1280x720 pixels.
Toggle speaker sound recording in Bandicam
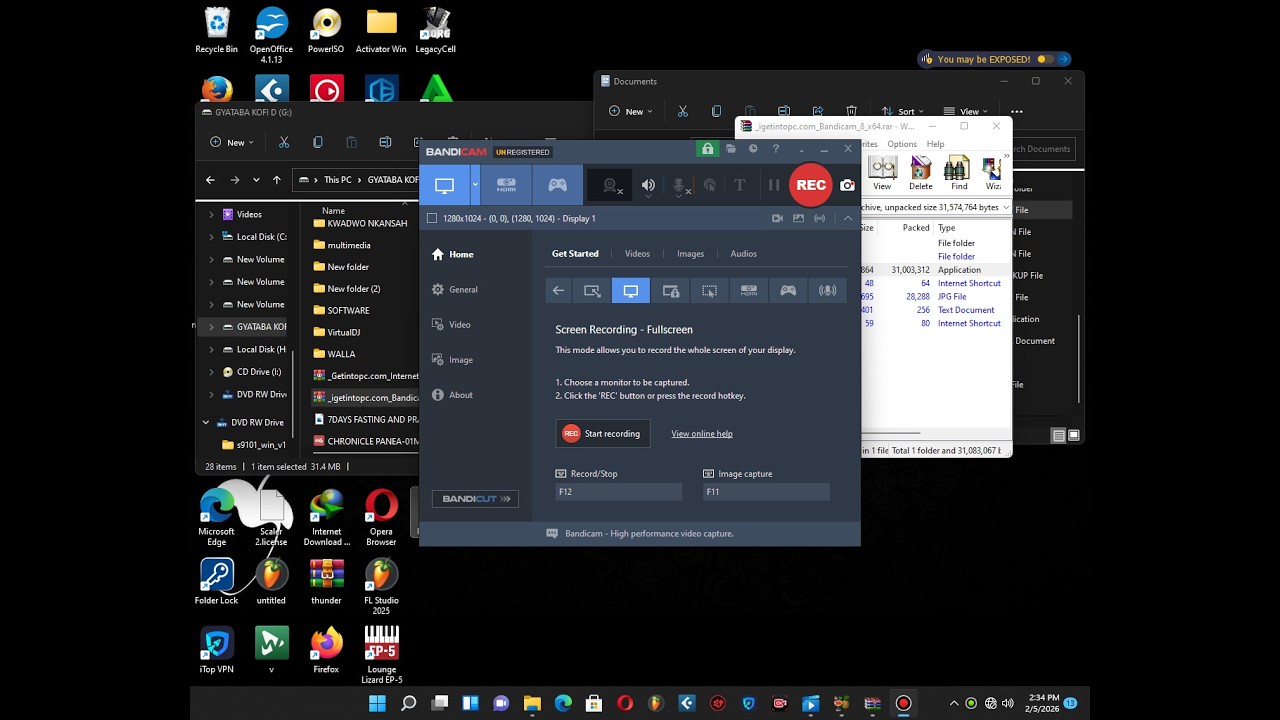click(x=648, y=185)
